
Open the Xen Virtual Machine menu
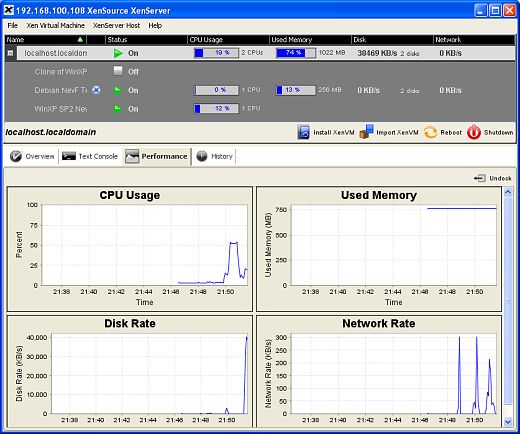[56, 25]
